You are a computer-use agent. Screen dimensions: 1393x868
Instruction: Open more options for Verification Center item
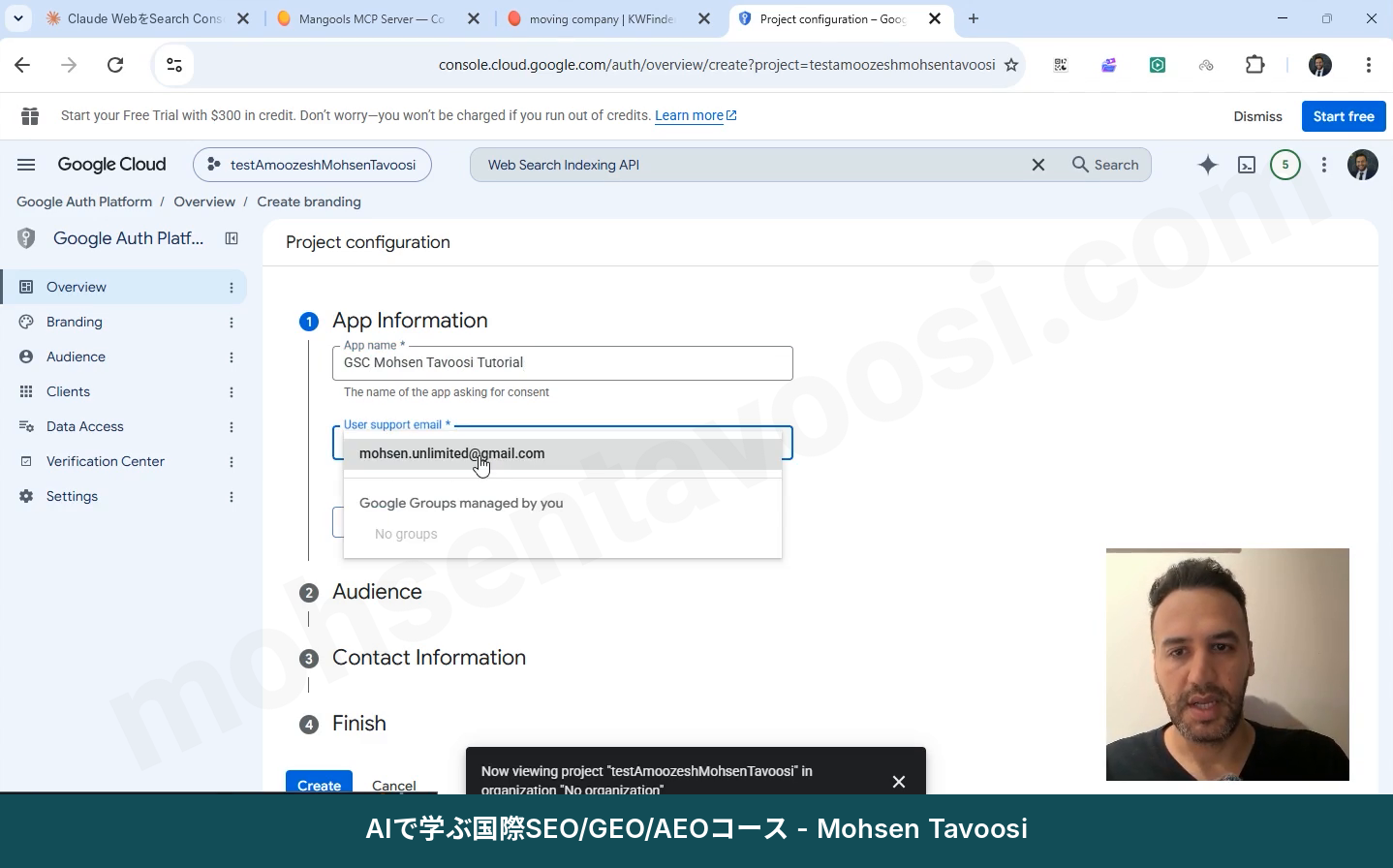click(x=232, y=462)
